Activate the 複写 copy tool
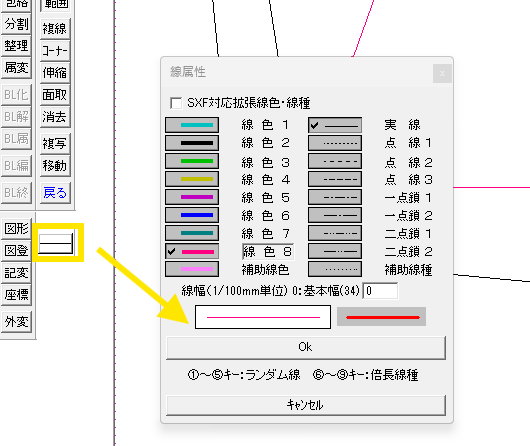This screenshot has width=530, height=446. [55, 144]
